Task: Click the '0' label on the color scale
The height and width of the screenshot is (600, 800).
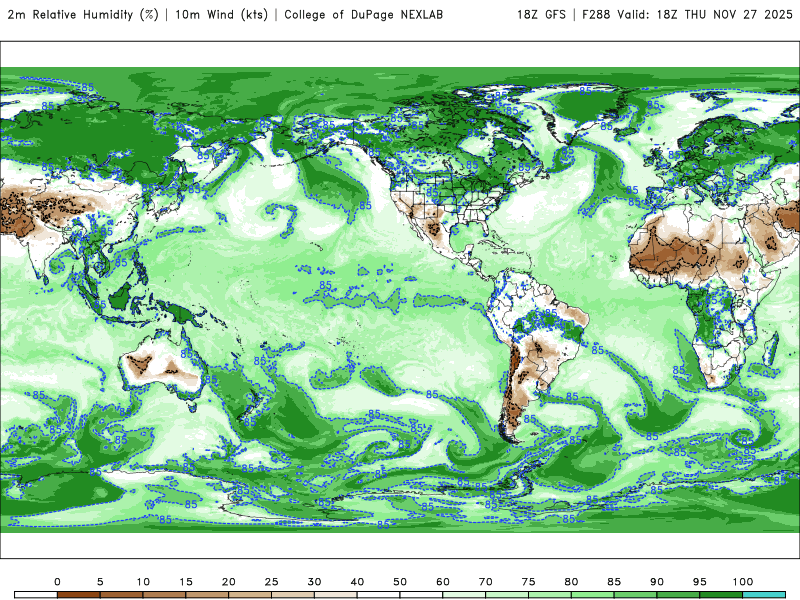Action: 57,582
